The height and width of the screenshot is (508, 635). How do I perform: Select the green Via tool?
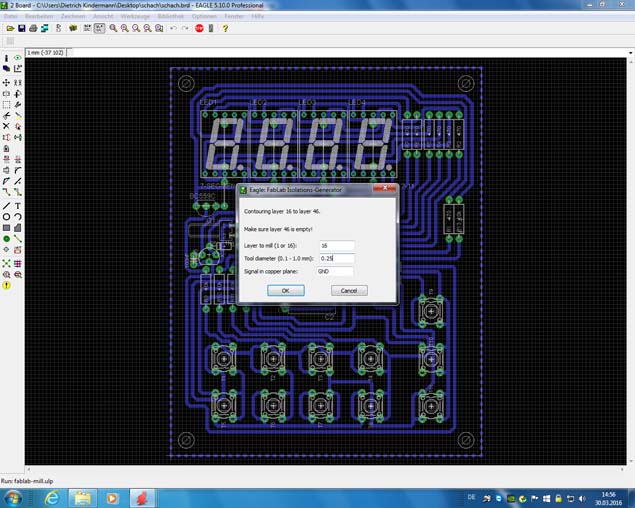(x=6, y=239)
